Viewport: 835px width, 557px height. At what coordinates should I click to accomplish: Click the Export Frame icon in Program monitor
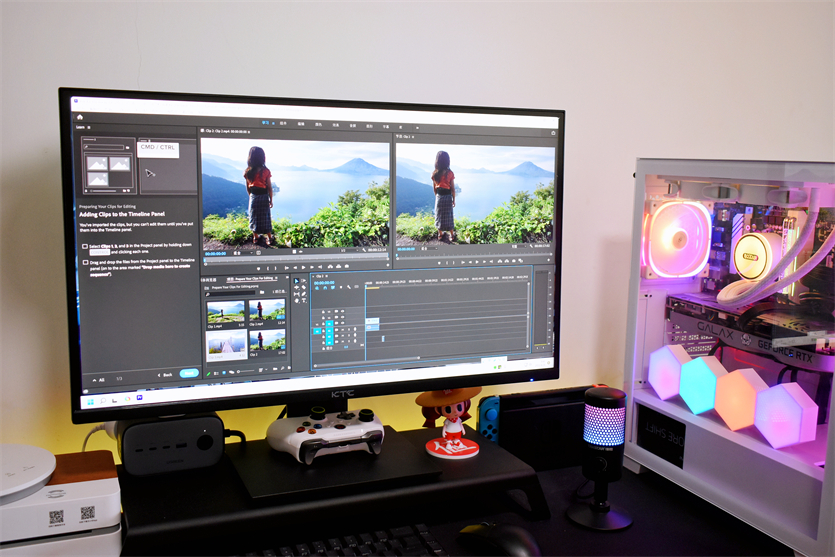coord(515,262)
